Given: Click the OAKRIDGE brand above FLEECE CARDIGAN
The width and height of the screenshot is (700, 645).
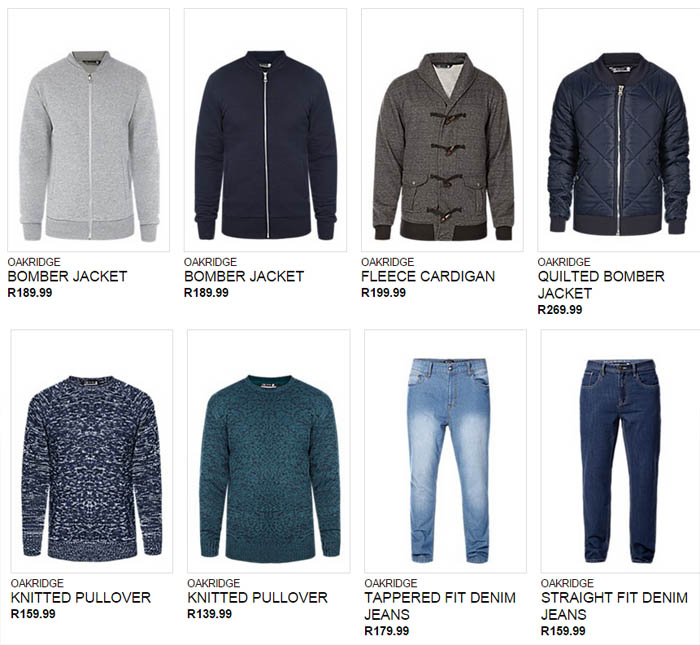Looking at the screenshot, I should coord(388,262).
